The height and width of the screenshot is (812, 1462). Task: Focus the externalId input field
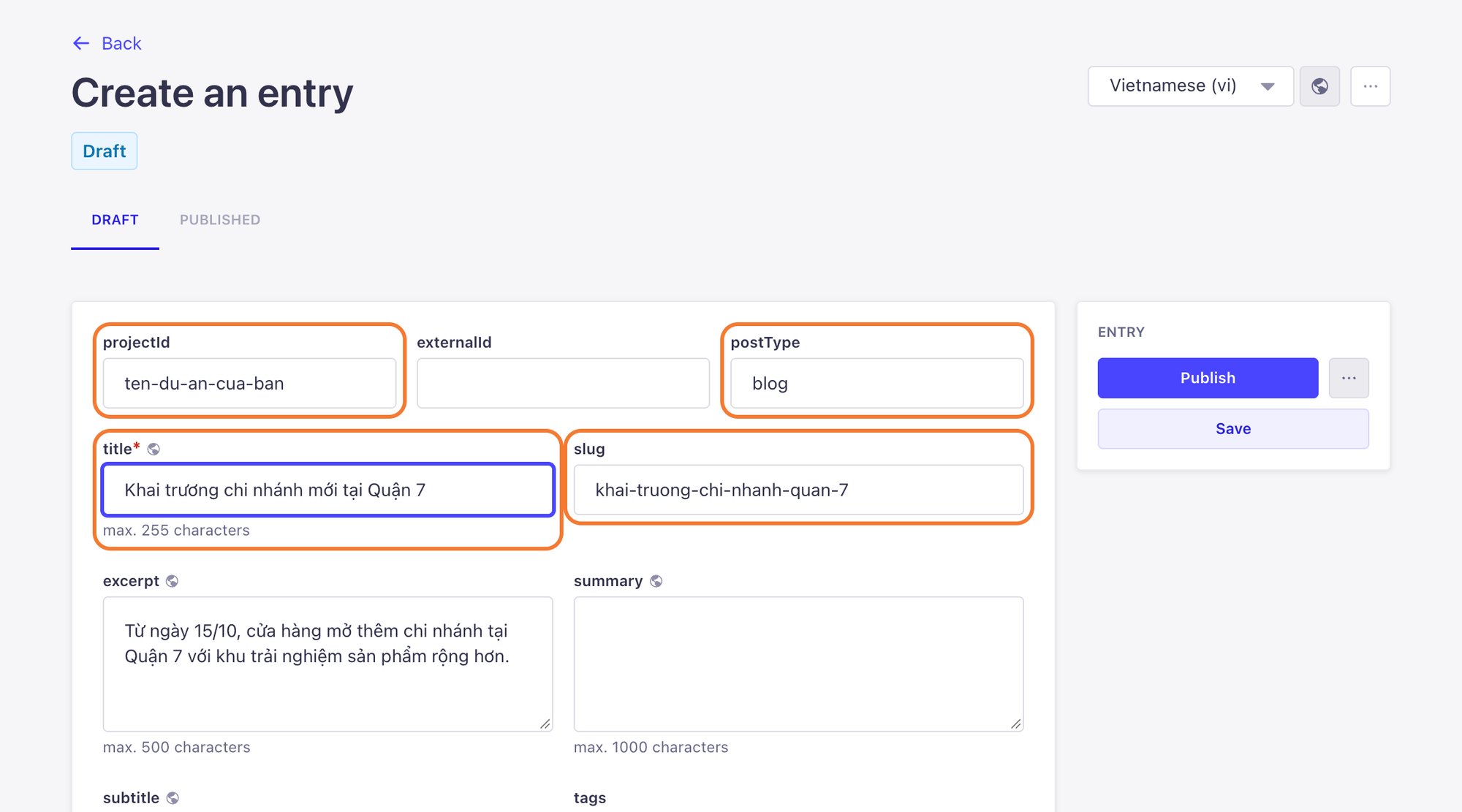coord(563,383)
